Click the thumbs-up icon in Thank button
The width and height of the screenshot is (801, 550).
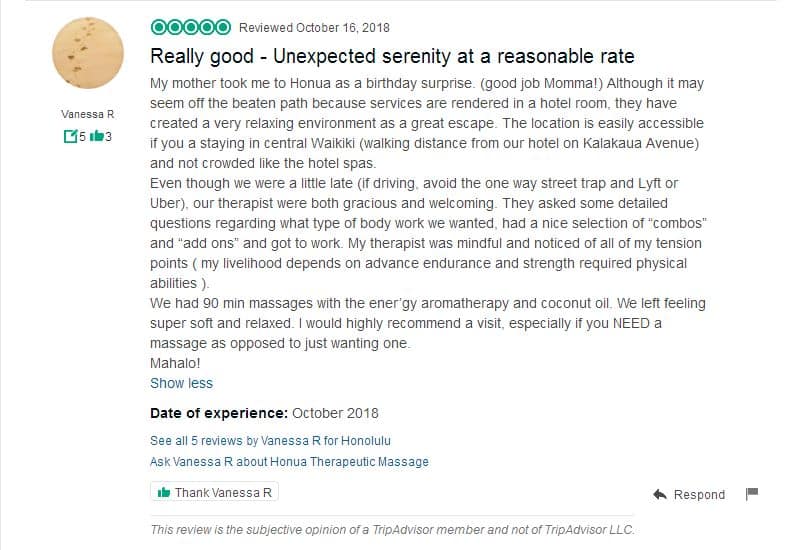click(x=164, y=493)
